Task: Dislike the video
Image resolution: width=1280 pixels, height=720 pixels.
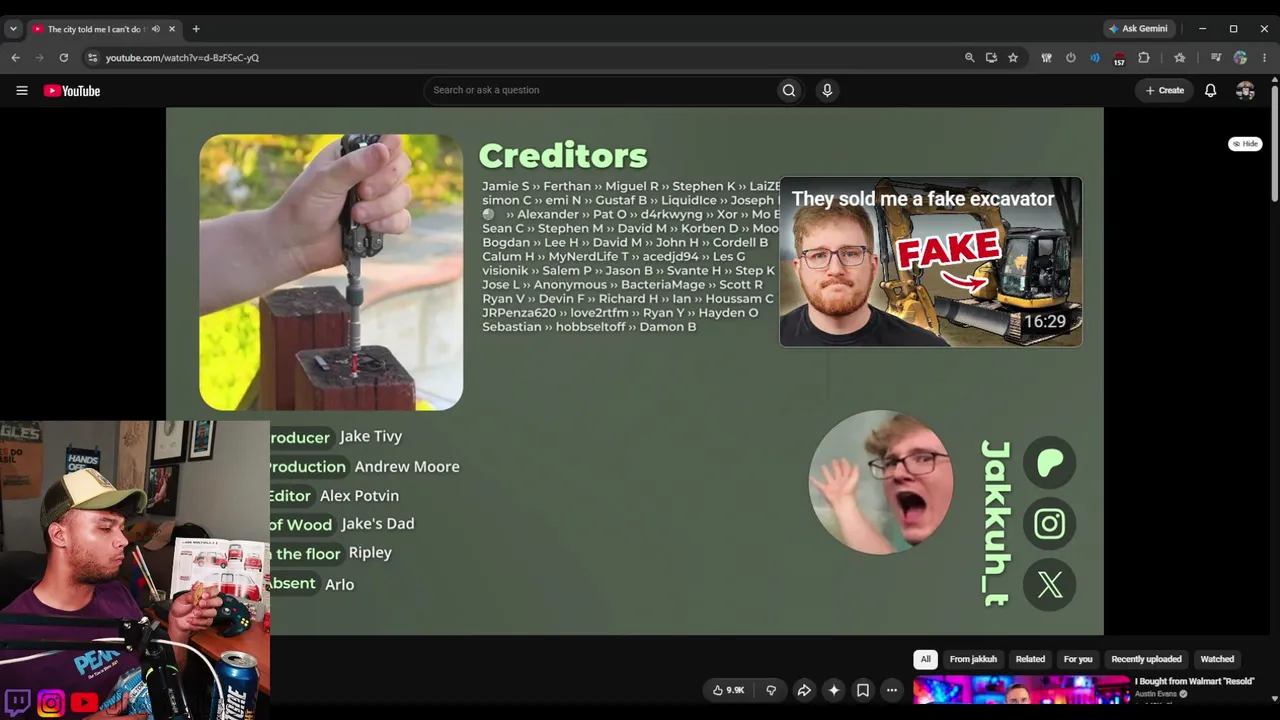Action: [771, 690]
